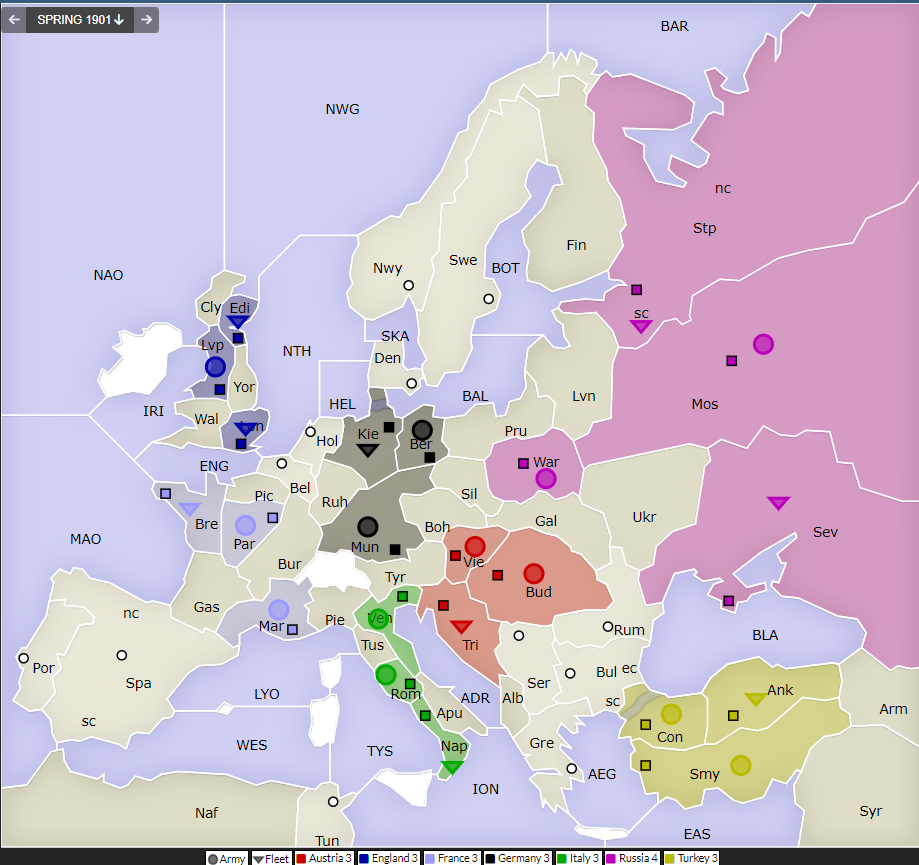
Task: Select the French fleet in Brest
Action: pyautogui.click(x=189, y=509)
